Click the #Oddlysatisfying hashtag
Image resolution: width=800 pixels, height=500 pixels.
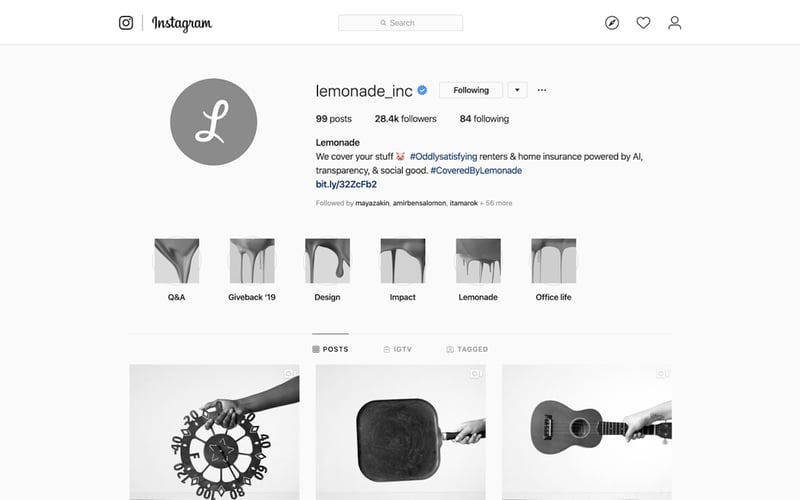pyautogui.click(x=443, y=157)
